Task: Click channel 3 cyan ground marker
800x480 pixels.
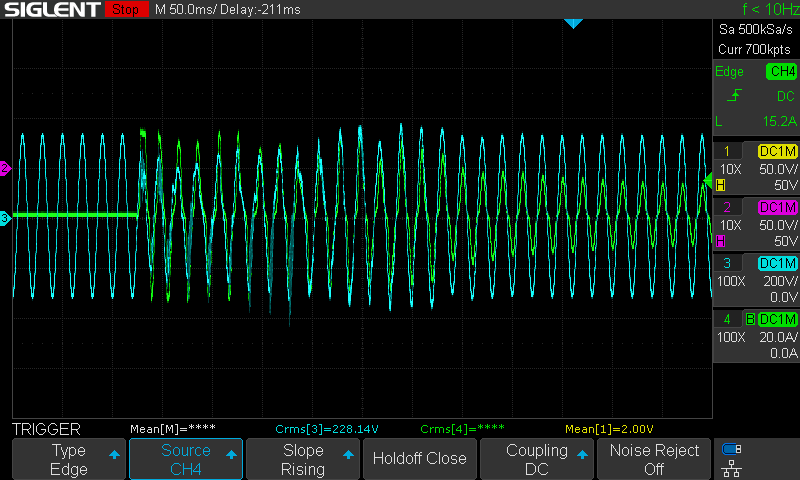Action: [5, 217]
